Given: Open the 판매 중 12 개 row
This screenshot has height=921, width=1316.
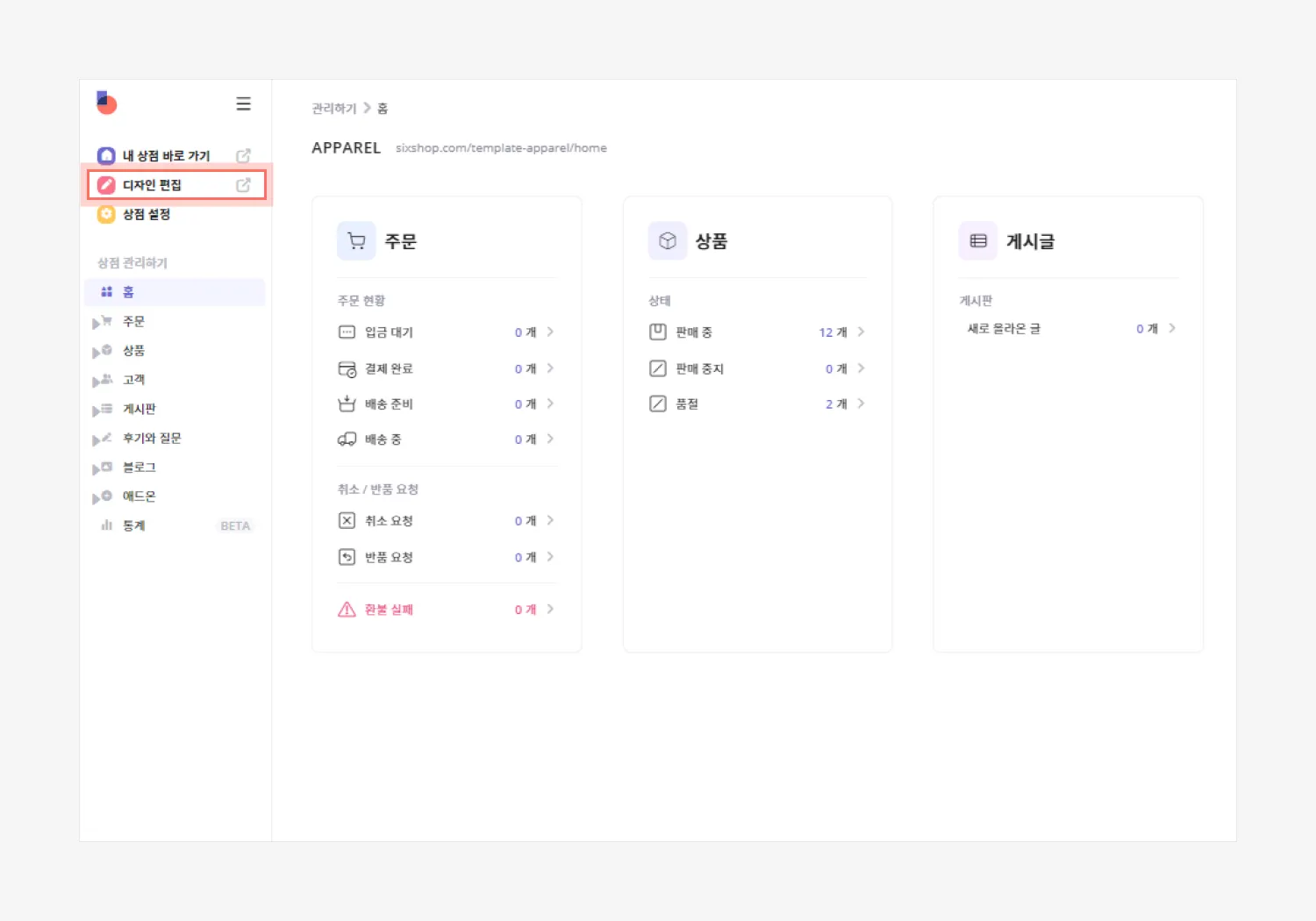Looking at the screenshot, I should coord(756,332).
